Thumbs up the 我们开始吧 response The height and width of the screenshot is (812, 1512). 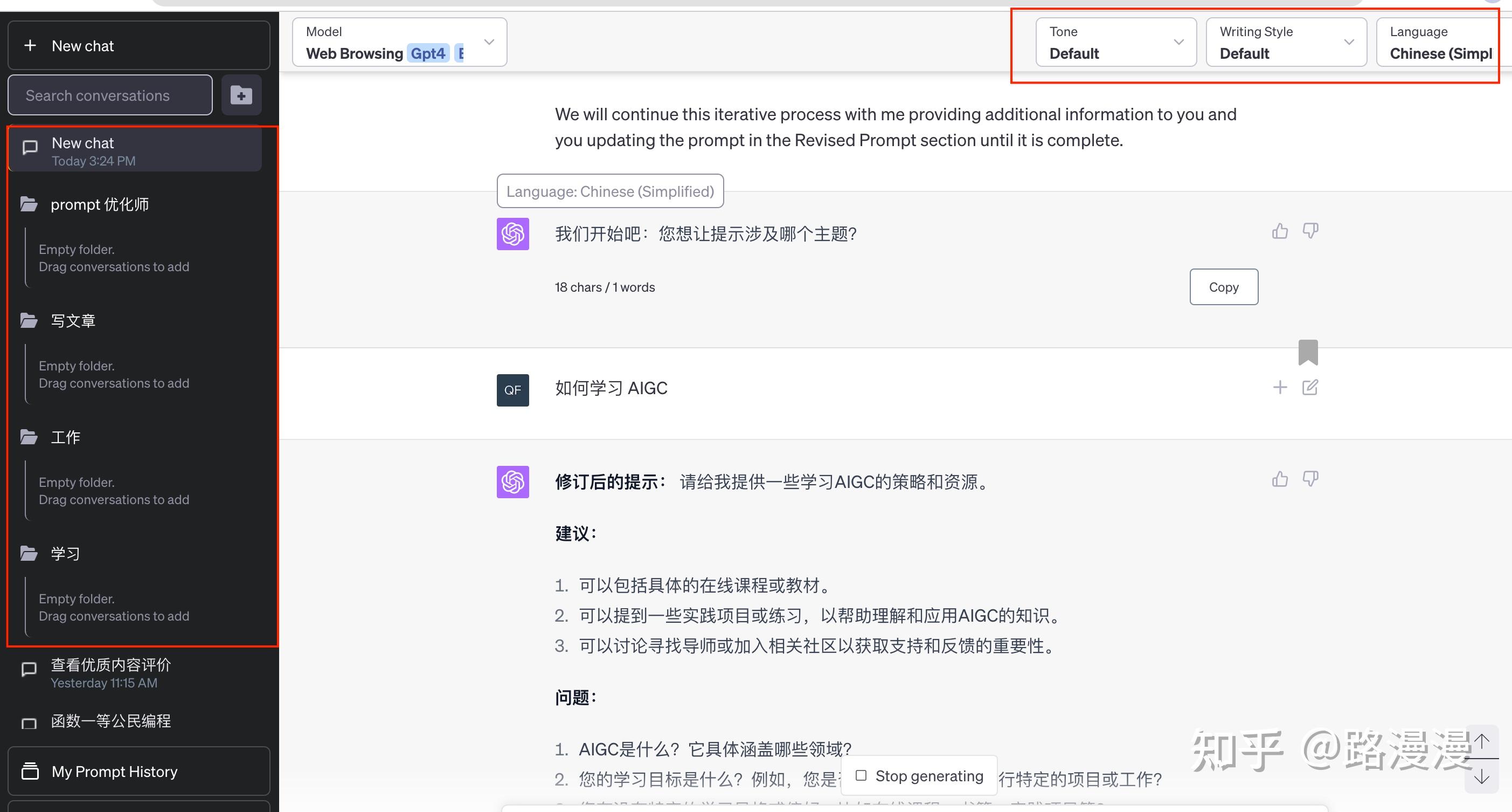tap(1280, 231)
